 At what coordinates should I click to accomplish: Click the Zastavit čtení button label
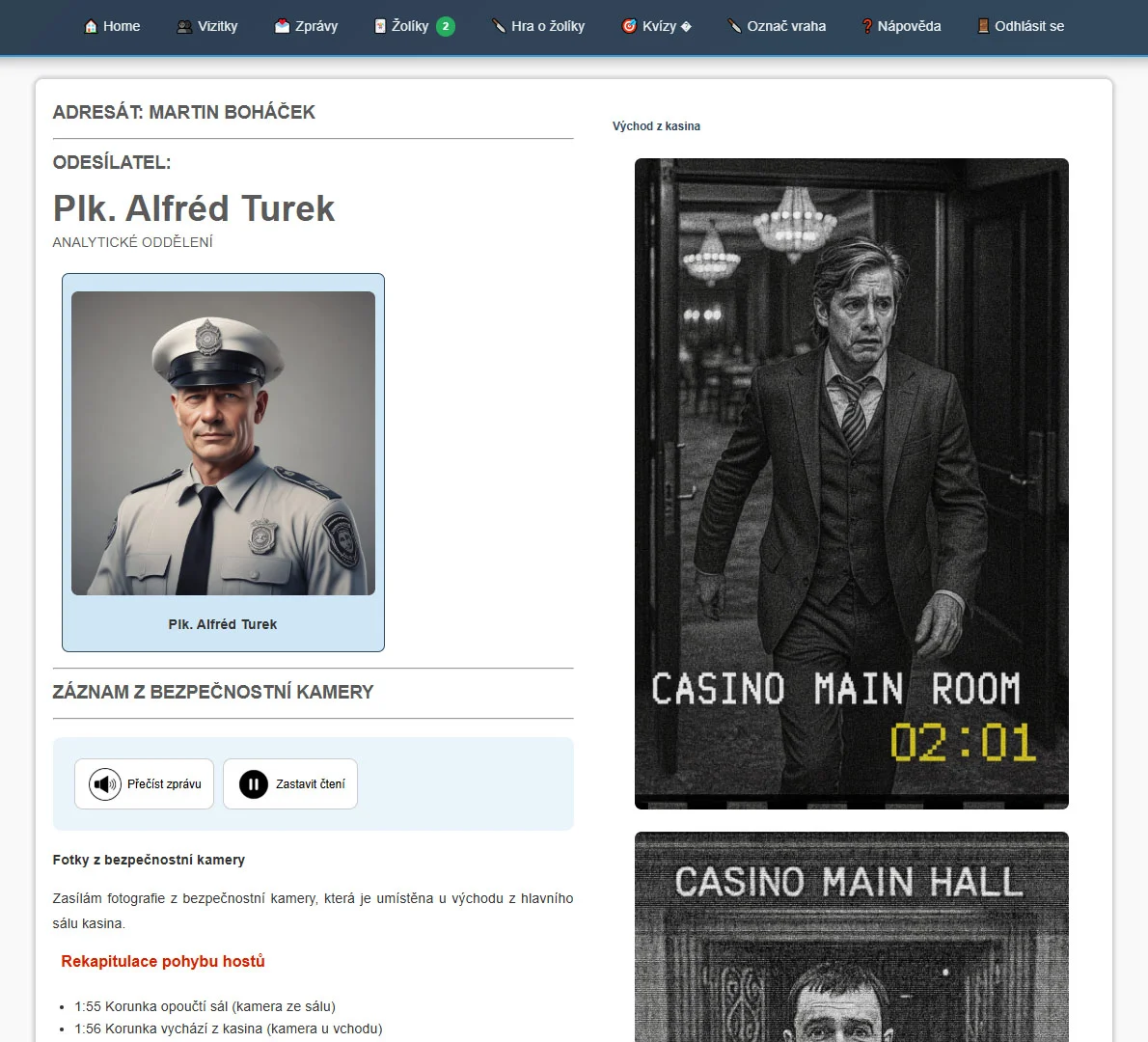[310, 784]
